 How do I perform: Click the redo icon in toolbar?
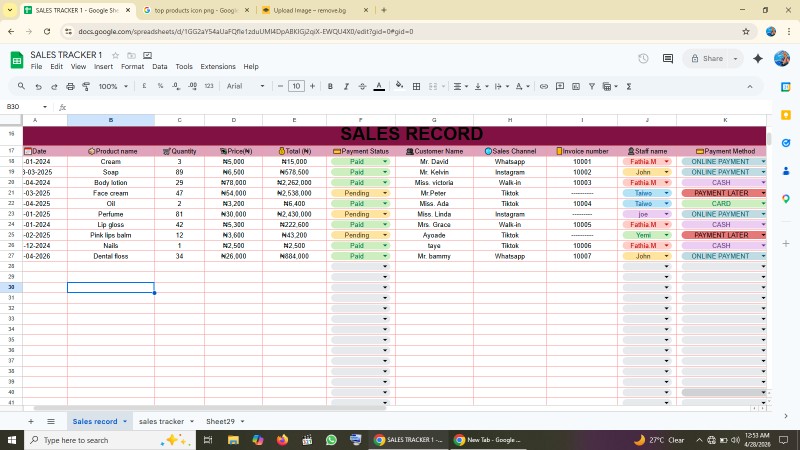54,87
